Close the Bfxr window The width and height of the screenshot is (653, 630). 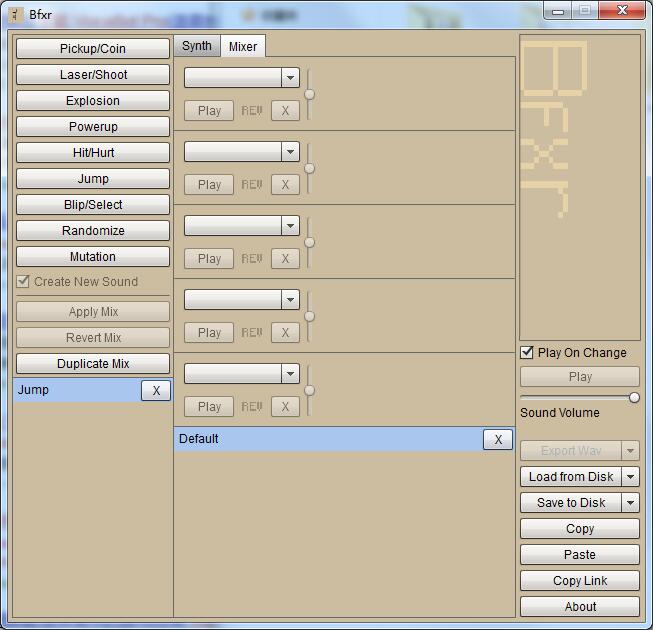click(622, 10)
